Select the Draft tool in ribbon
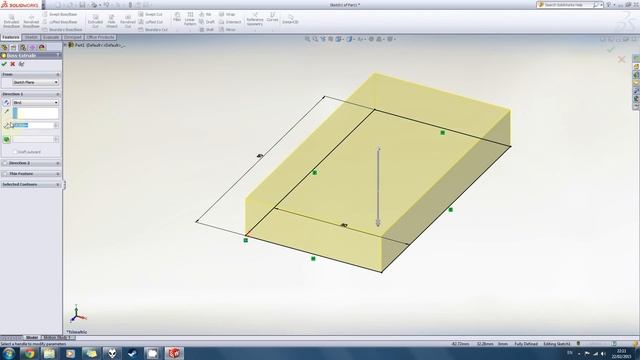640x360 pixels. point(207,22)
